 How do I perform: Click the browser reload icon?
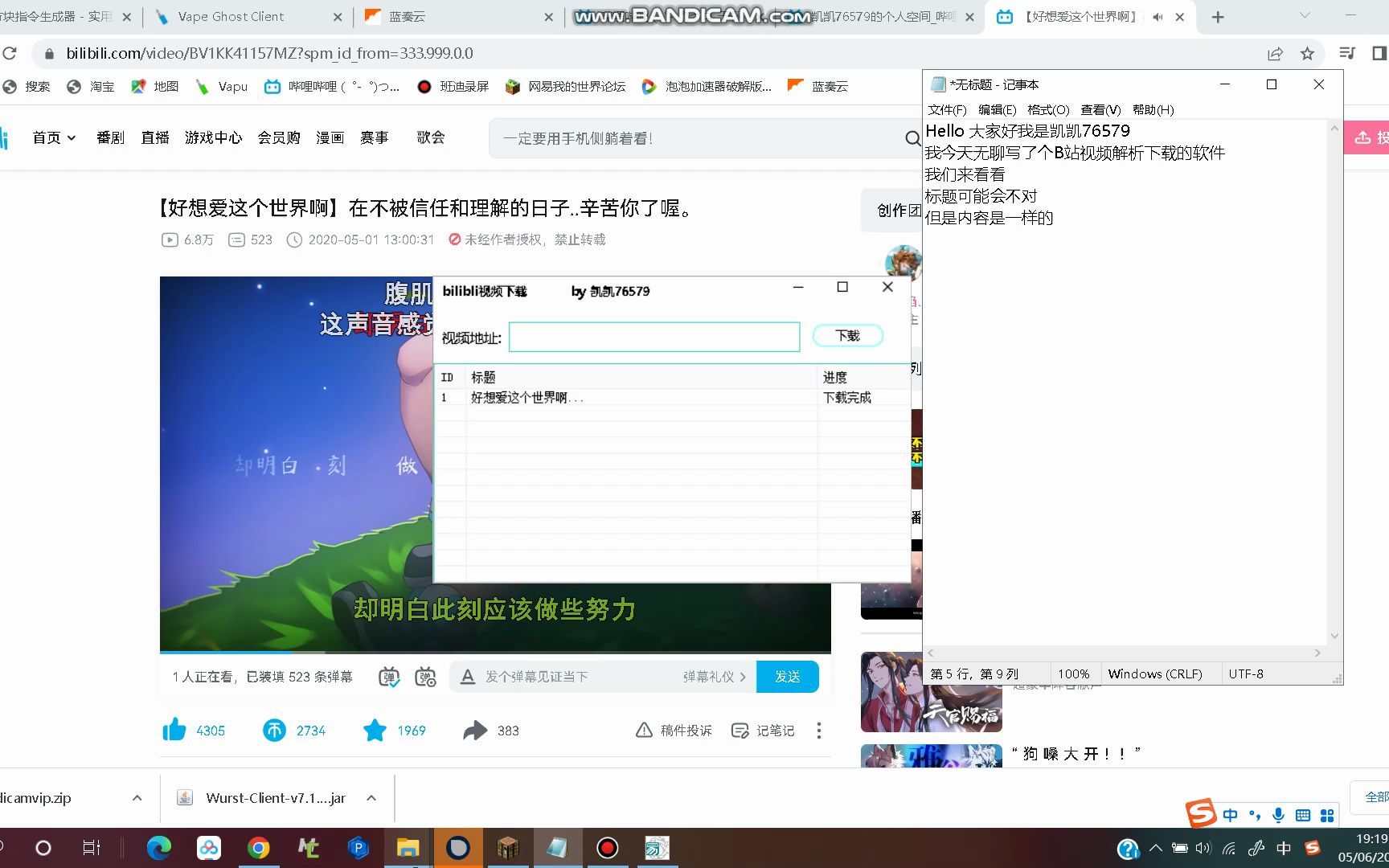10,53
